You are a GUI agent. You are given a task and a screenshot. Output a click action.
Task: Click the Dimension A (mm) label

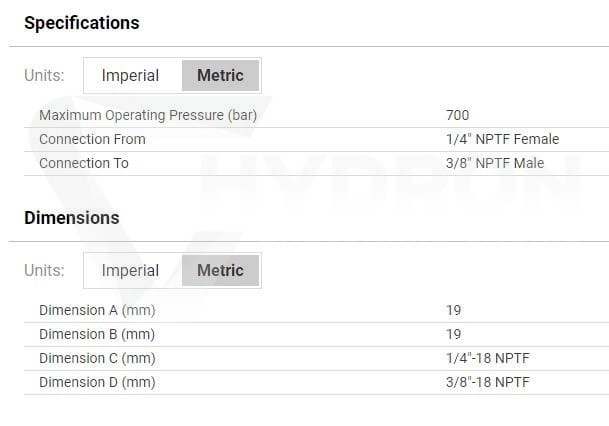coord(97,310)
